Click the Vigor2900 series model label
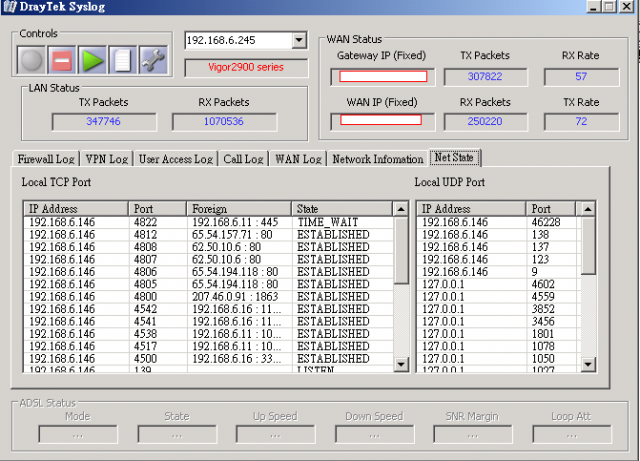This screenshot has width=640, height=461. pyautogui.click(x=246, y=67)
